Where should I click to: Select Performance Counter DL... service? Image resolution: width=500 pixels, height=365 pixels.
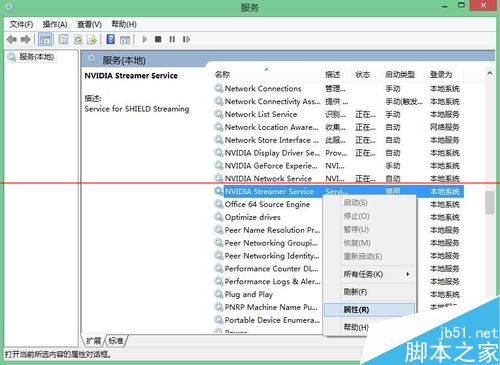(x=268, y=269)
